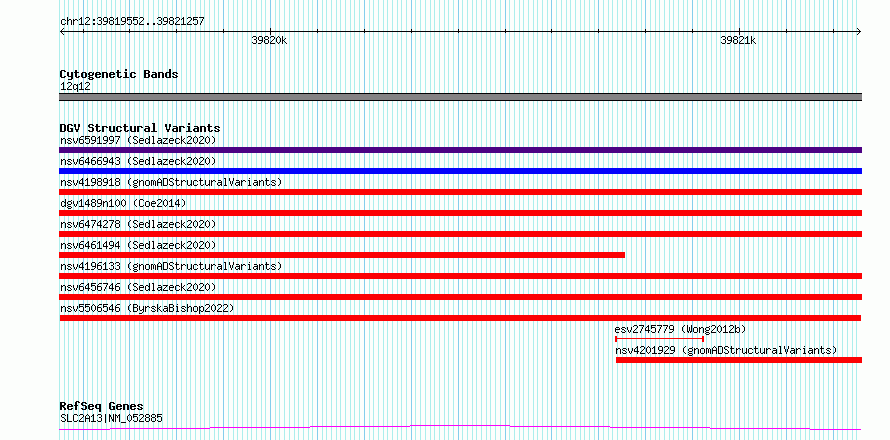The height and width of the screenshot is (440, 890).
Task: Open nsv4196133 gnomADStructuralVariants label
Action: point(171,266)
